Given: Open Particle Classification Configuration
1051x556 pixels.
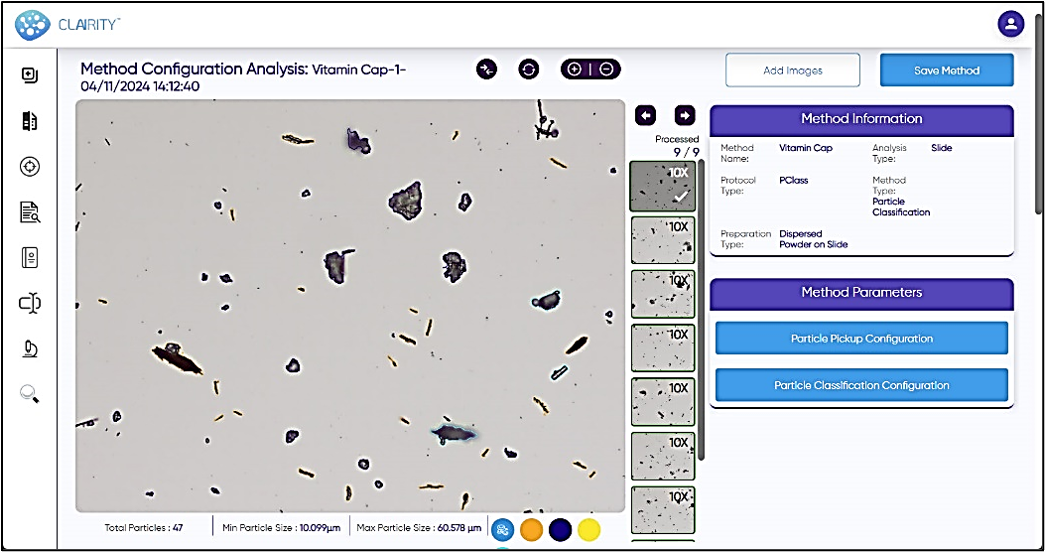Looking at the screenshot, I should coord(861,385).
